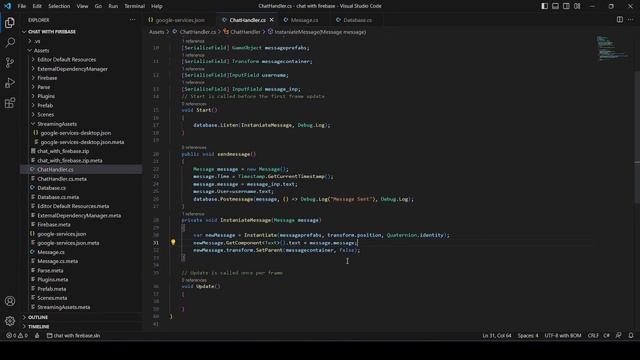This screenshot has width=640, height=360.
Task: Click the editor vertical scrollbar
Action: [x=637, y=137]
